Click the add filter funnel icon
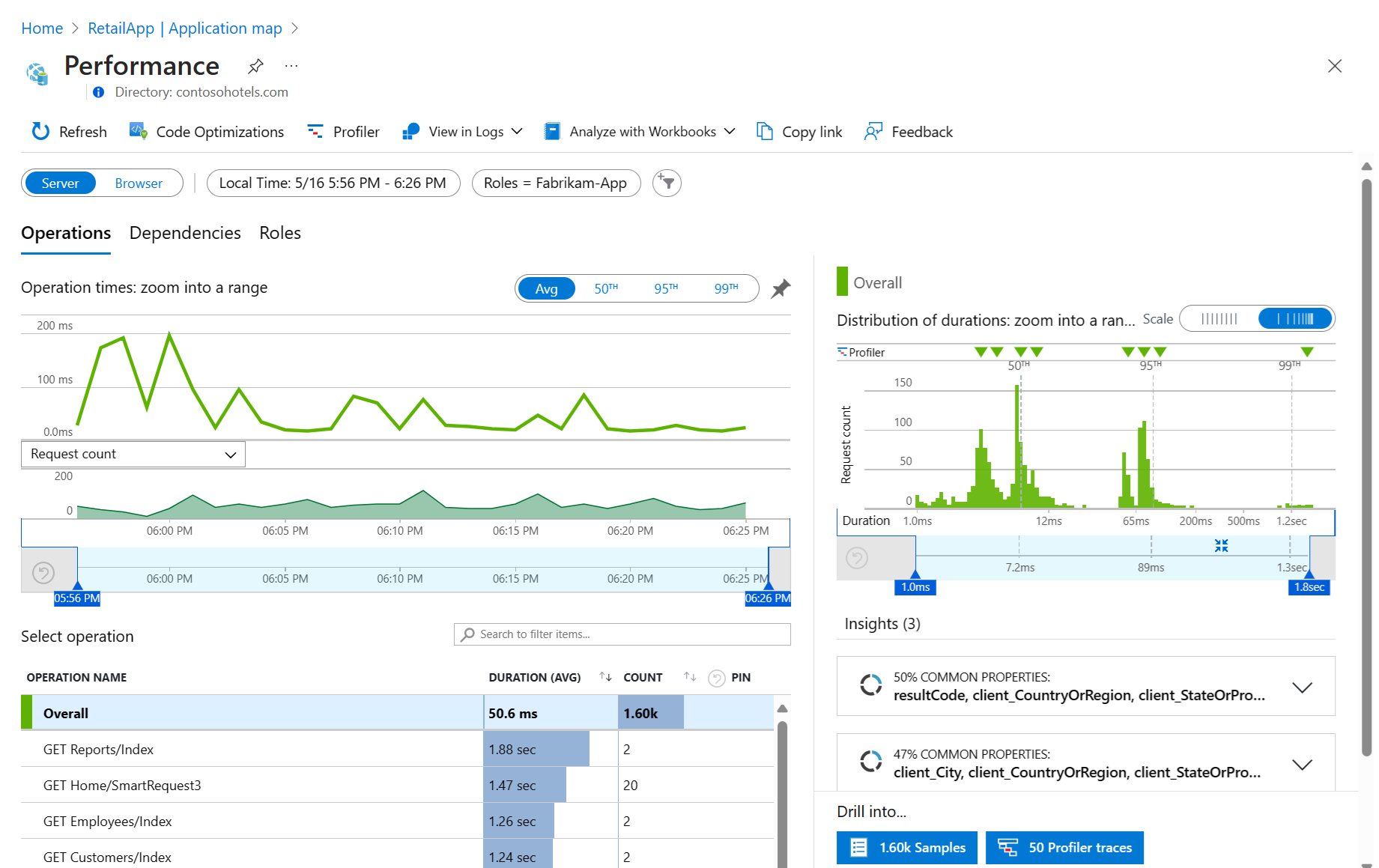 pyautogui.click(x=666, y=183)
